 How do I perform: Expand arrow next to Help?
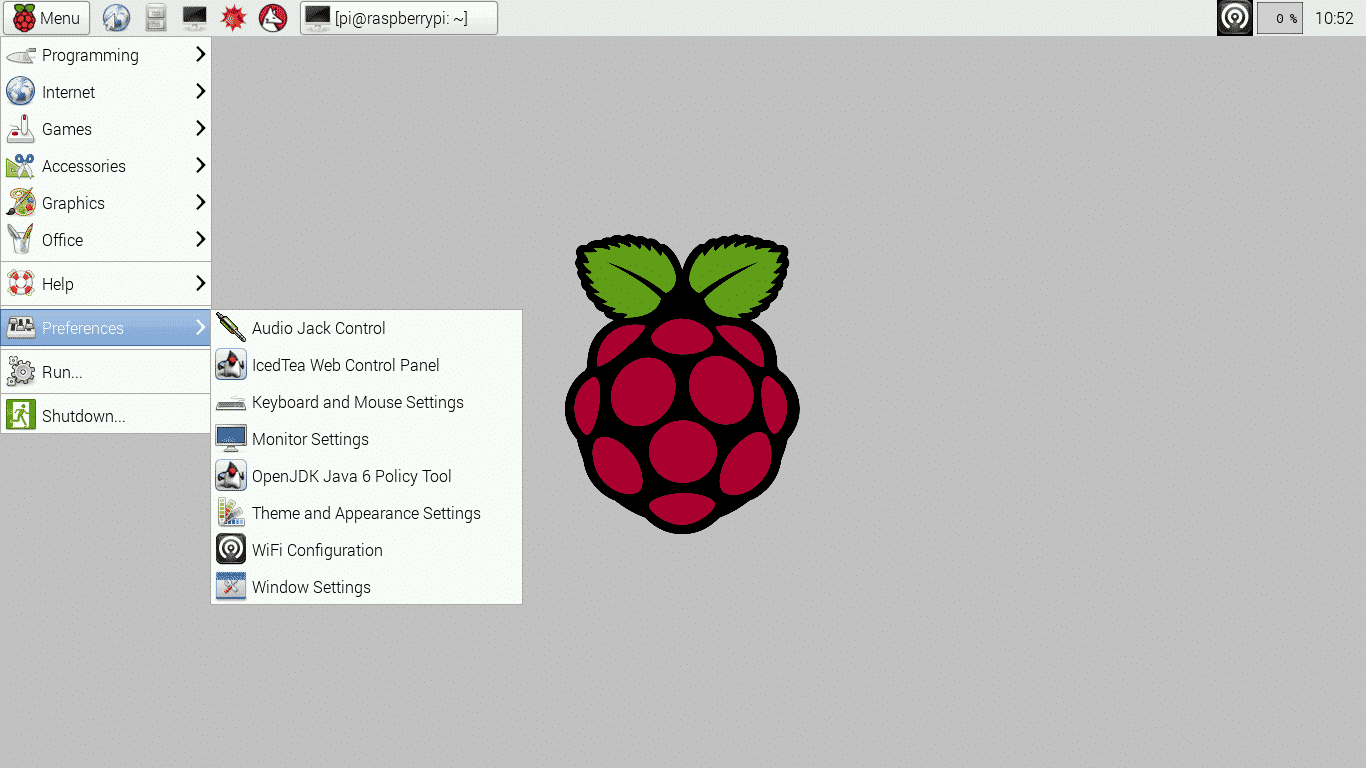(x=200, y=284)
